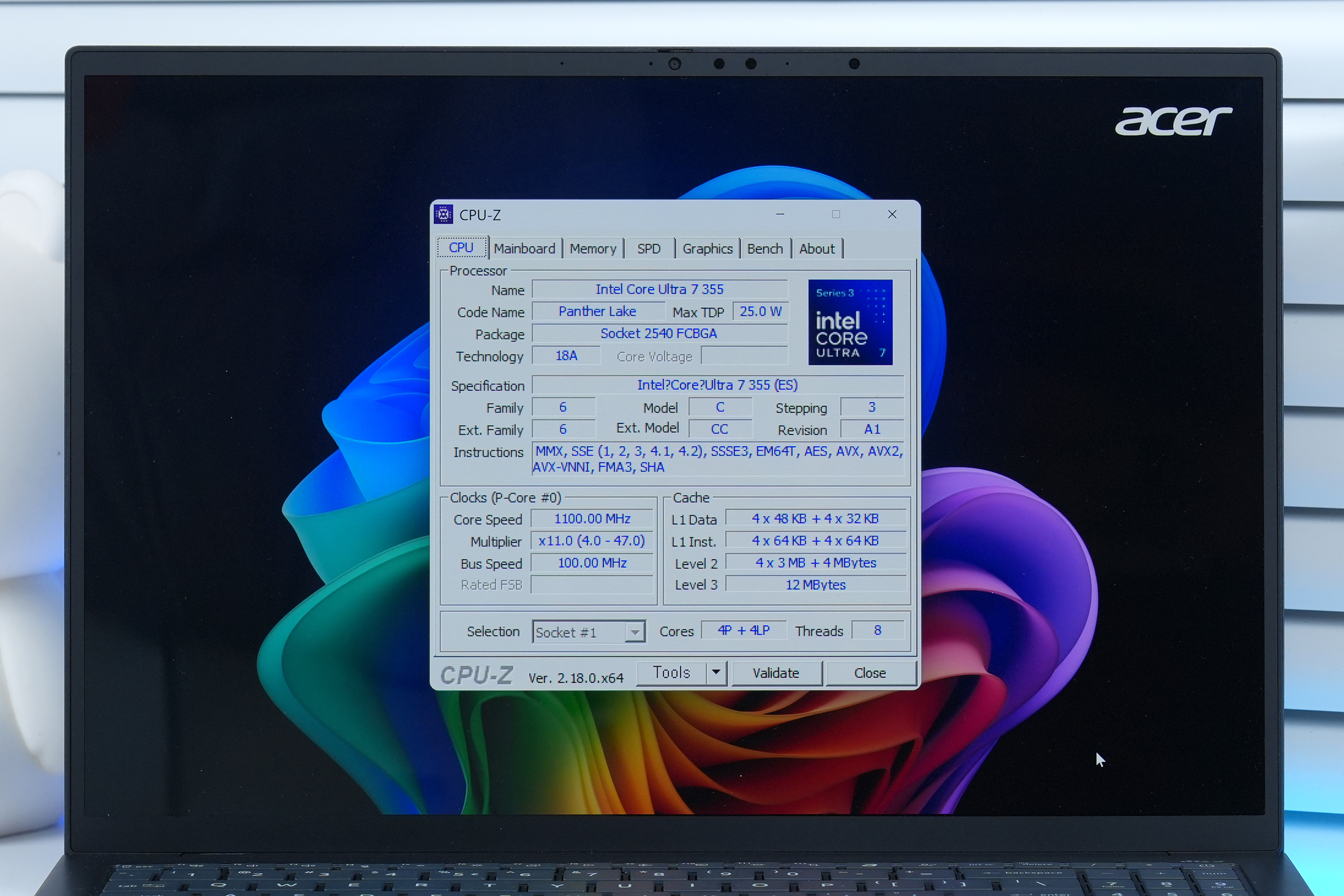Click the multiplier 'x11.0 (4.0 - 47.0)'

point(592,541)
